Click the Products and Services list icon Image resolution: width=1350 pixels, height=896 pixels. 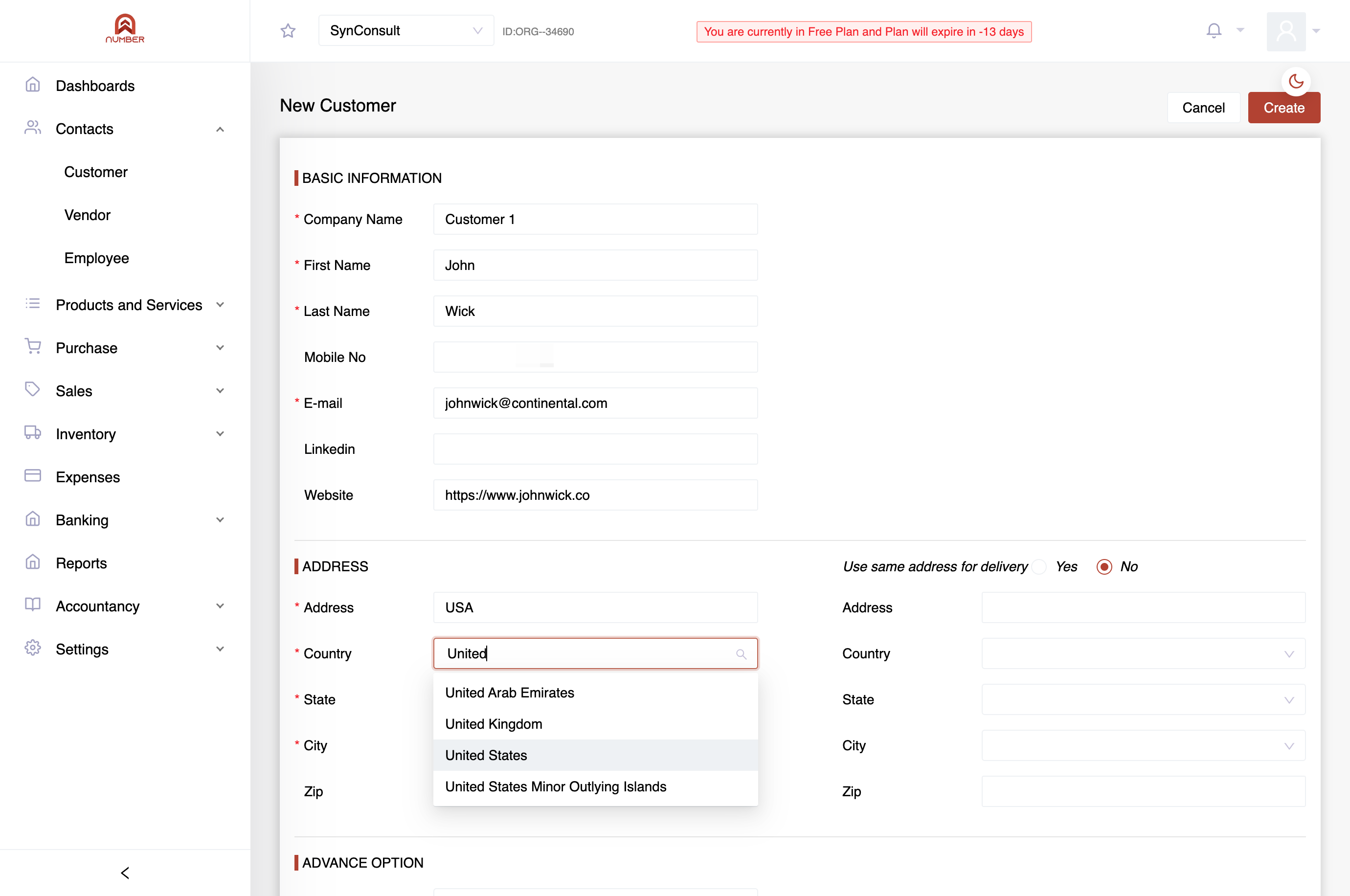click(x=33, y=304)
